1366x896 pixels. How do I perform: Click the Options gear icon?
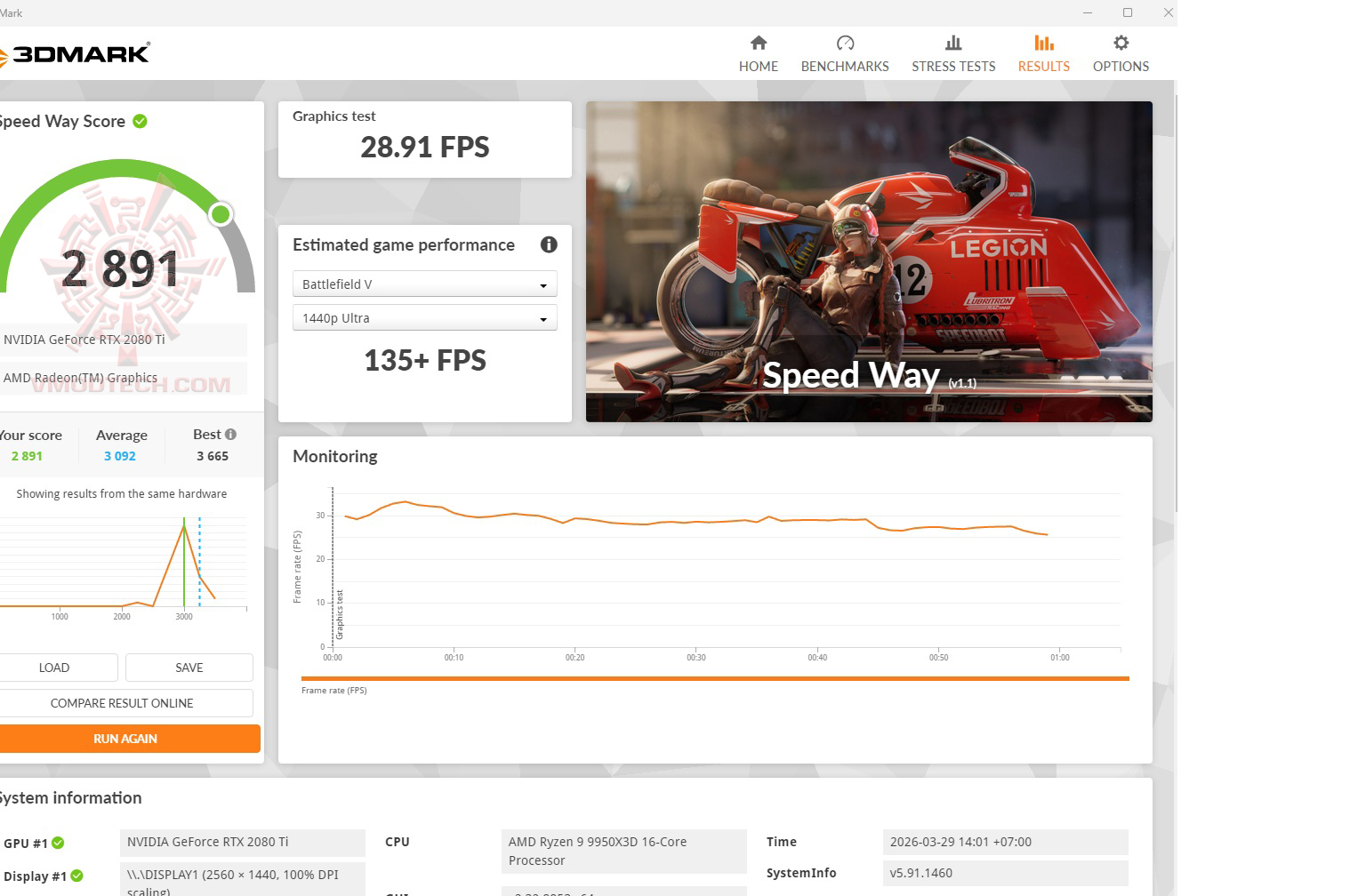1121,43
